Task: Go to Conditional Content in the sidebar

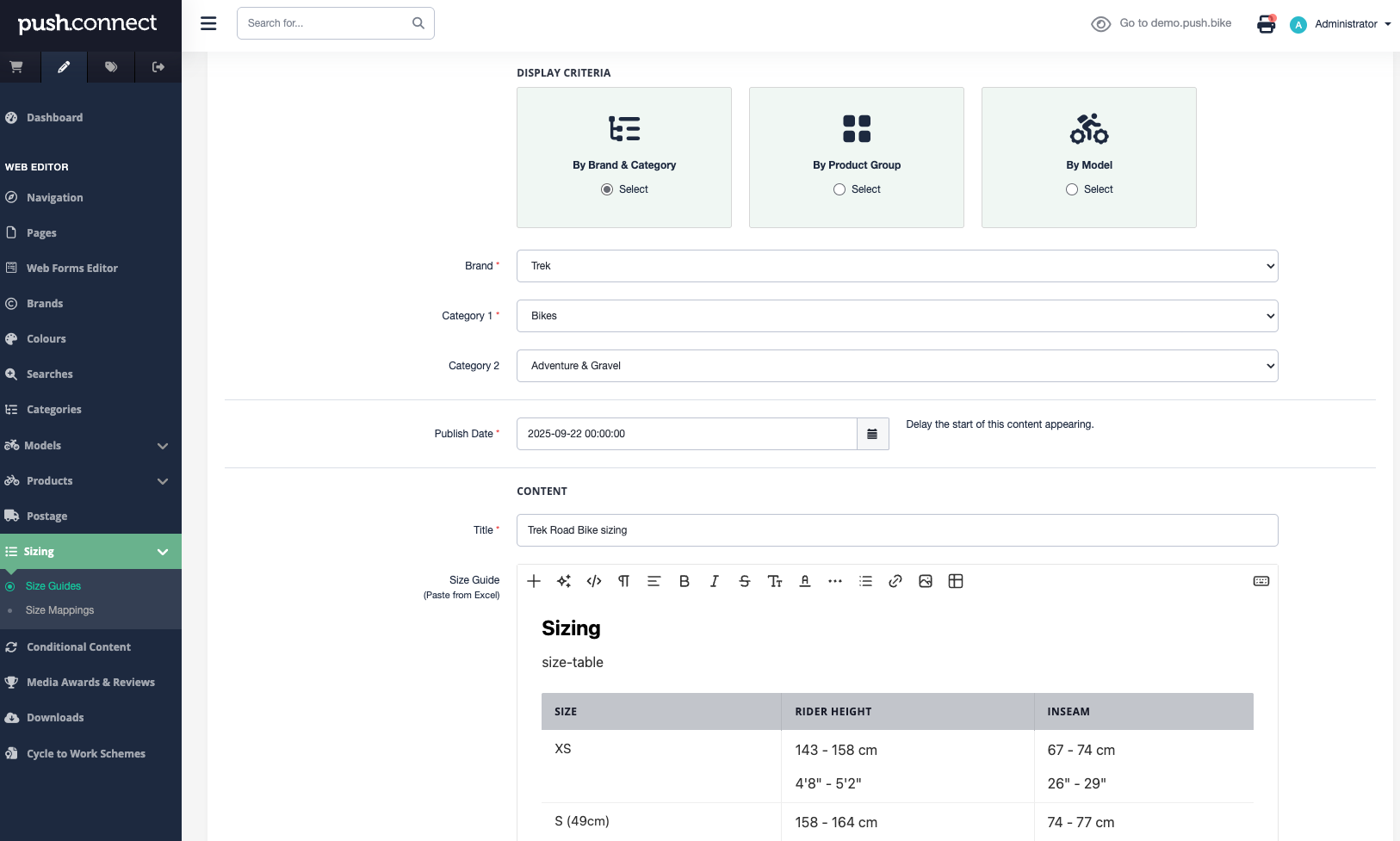Action: coord(78,647)
